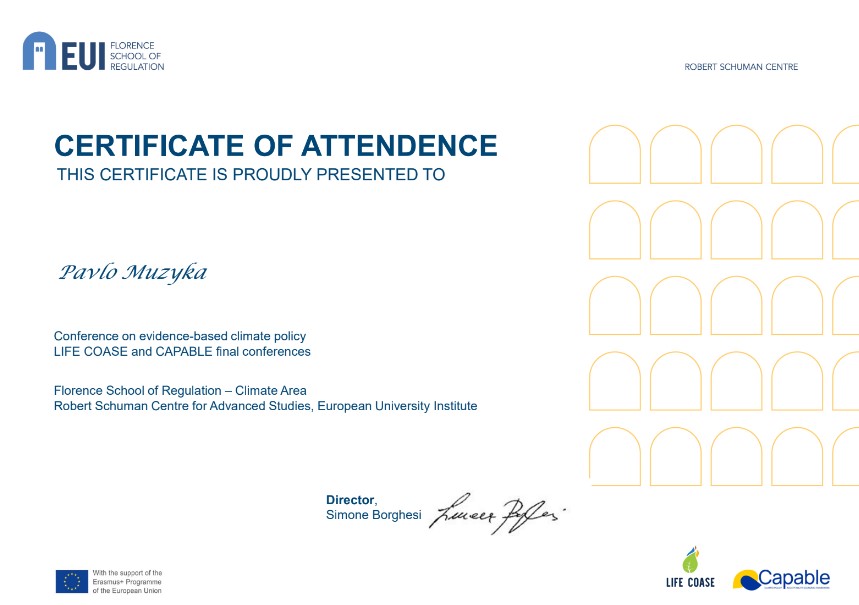Click the recipient name Pavlo Muzyka
The height and width of the screenshot is (605, 859).
[x=133, y=272]
